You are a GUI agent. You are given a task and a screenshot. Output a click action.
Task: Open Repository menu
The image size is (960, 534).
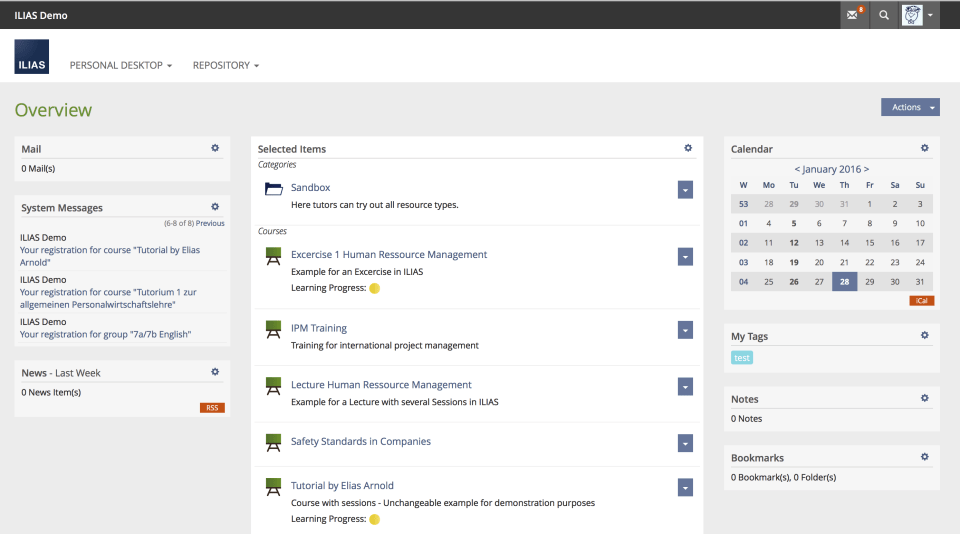(x=225, y=65)
